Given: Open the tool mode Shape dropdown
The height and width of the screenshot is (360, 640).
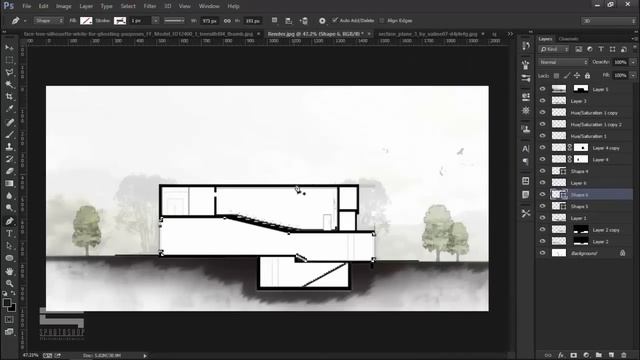Looking at the screenshot, I should (x=49, y=20).
